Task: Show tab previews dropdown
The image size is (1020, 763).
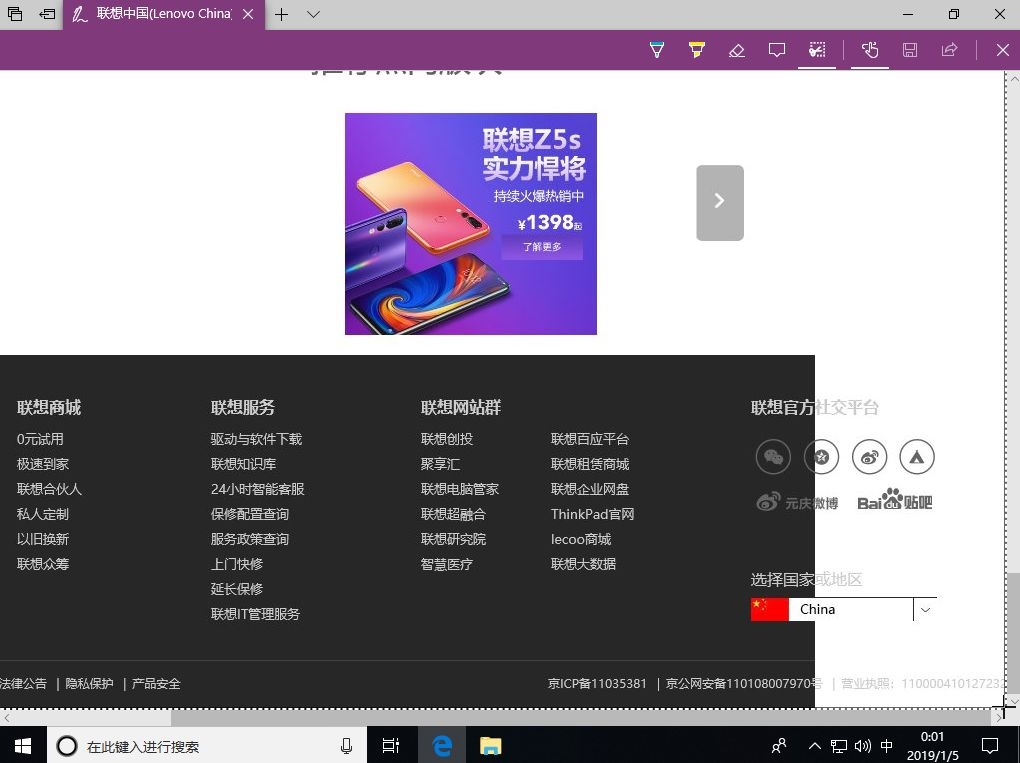Action: coord(313,14)
